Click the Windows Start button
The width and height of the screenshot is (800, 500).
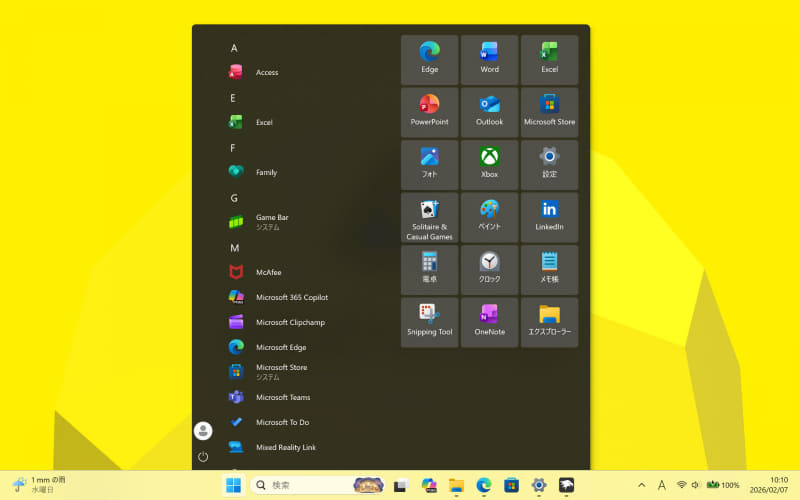tap(234, 485)
